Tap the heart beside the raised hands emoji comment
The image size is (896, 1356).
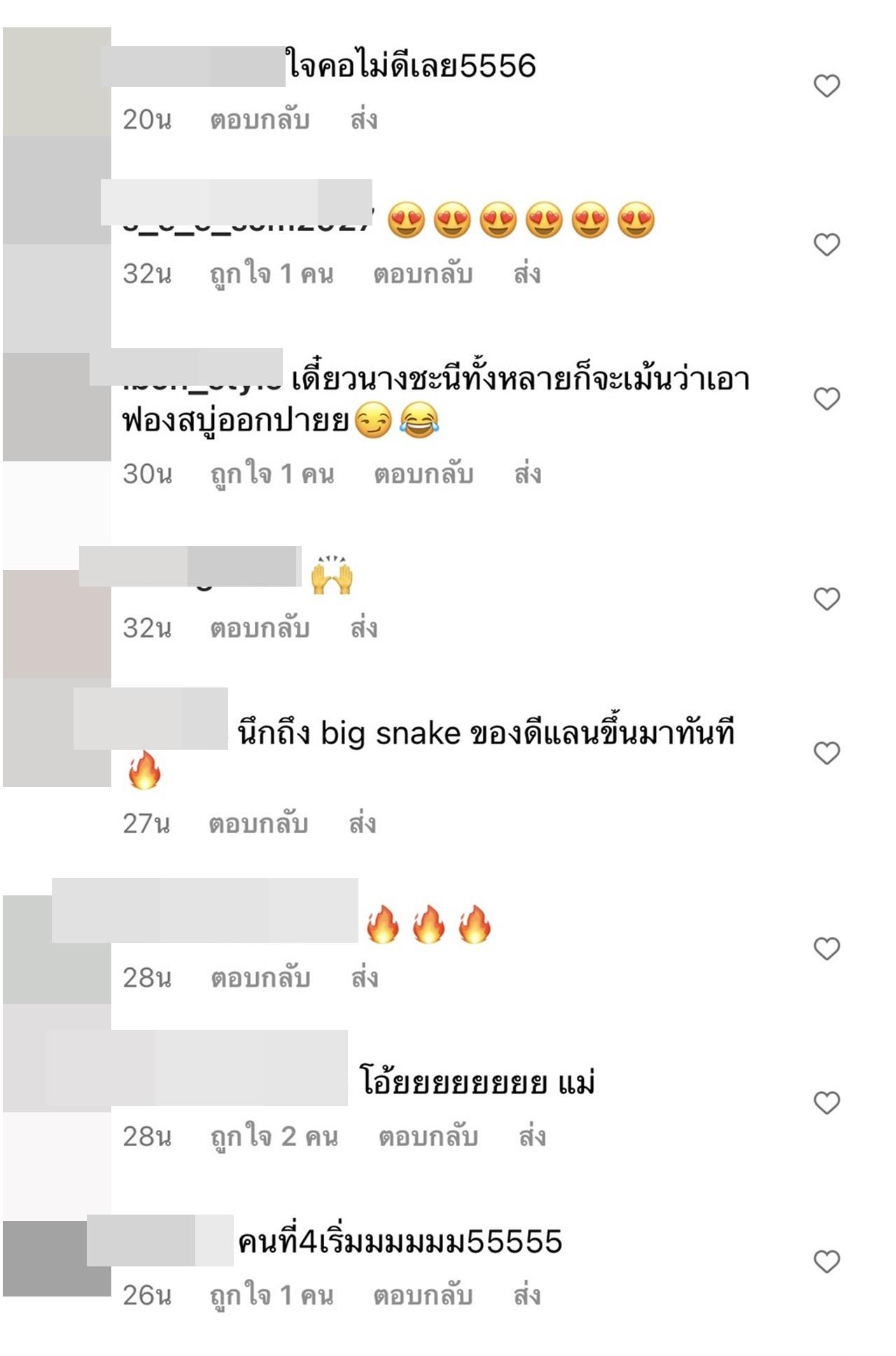(x=827, y=599)
